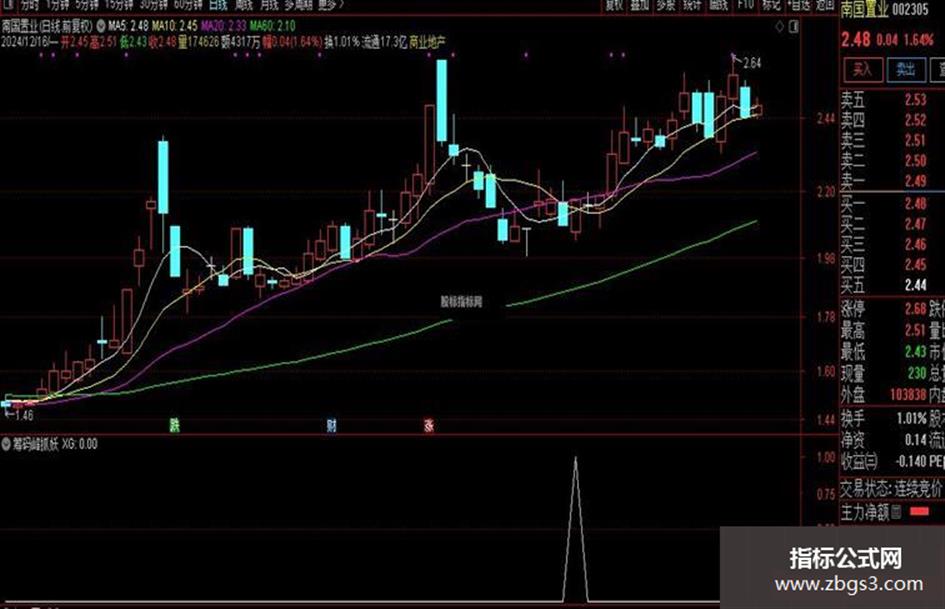
Task: Open the F10 company info
Action: point(746,5)
